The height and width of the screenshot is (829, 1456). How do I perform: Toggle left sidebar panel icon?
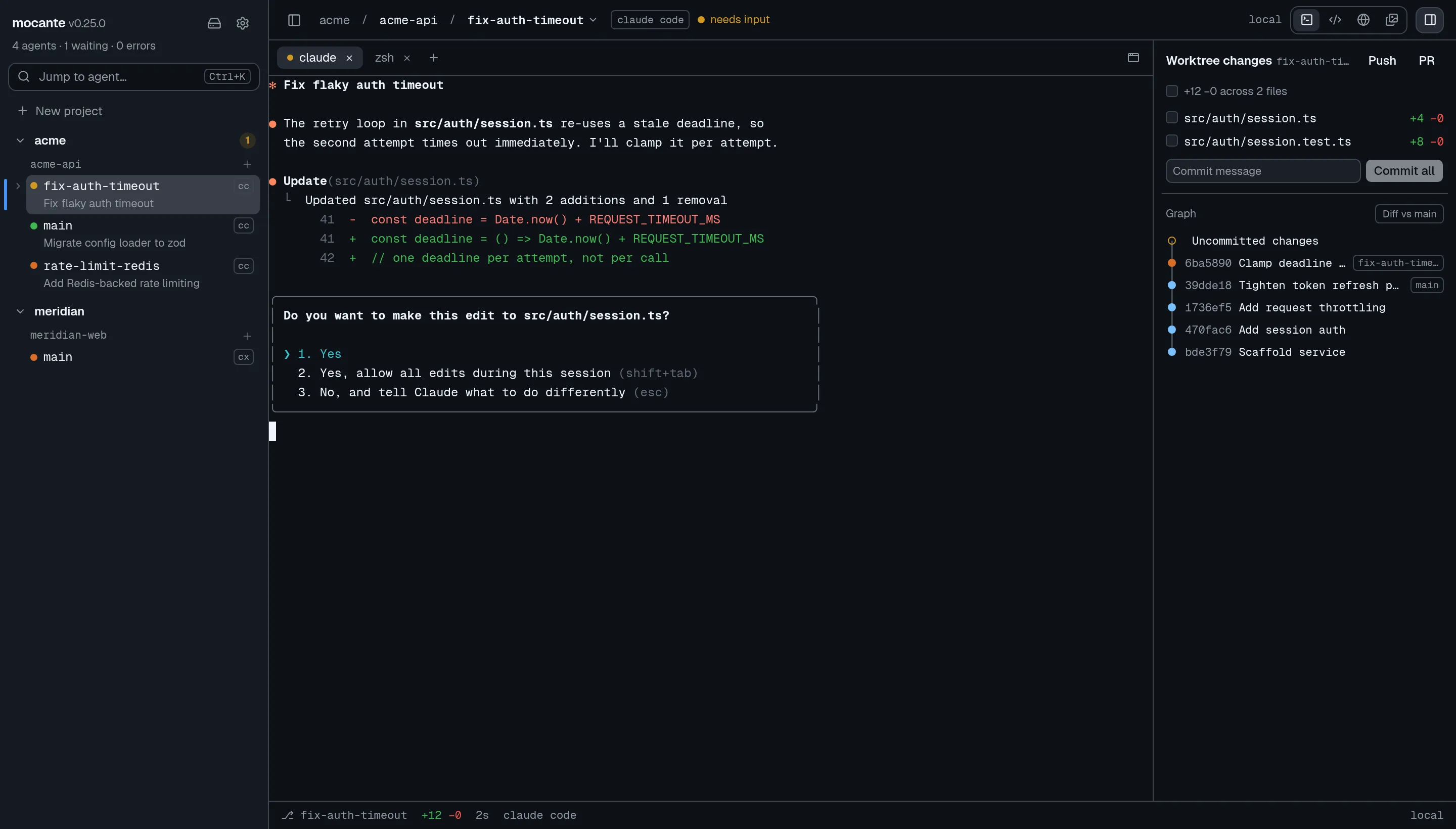(294, 20)
